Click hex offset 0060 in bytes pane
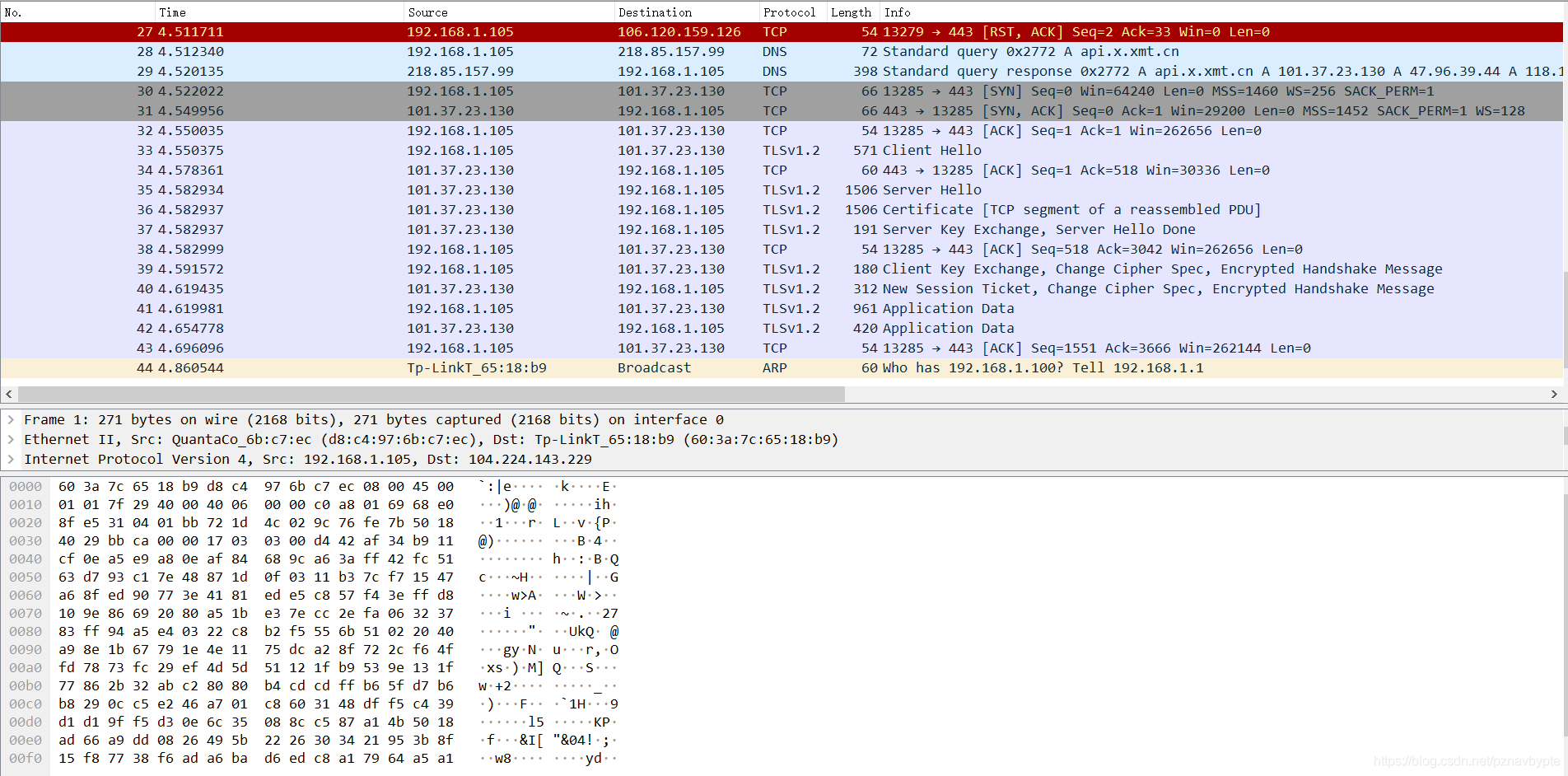The height and width of the screenshot is (776, 1568). [26, 596]
